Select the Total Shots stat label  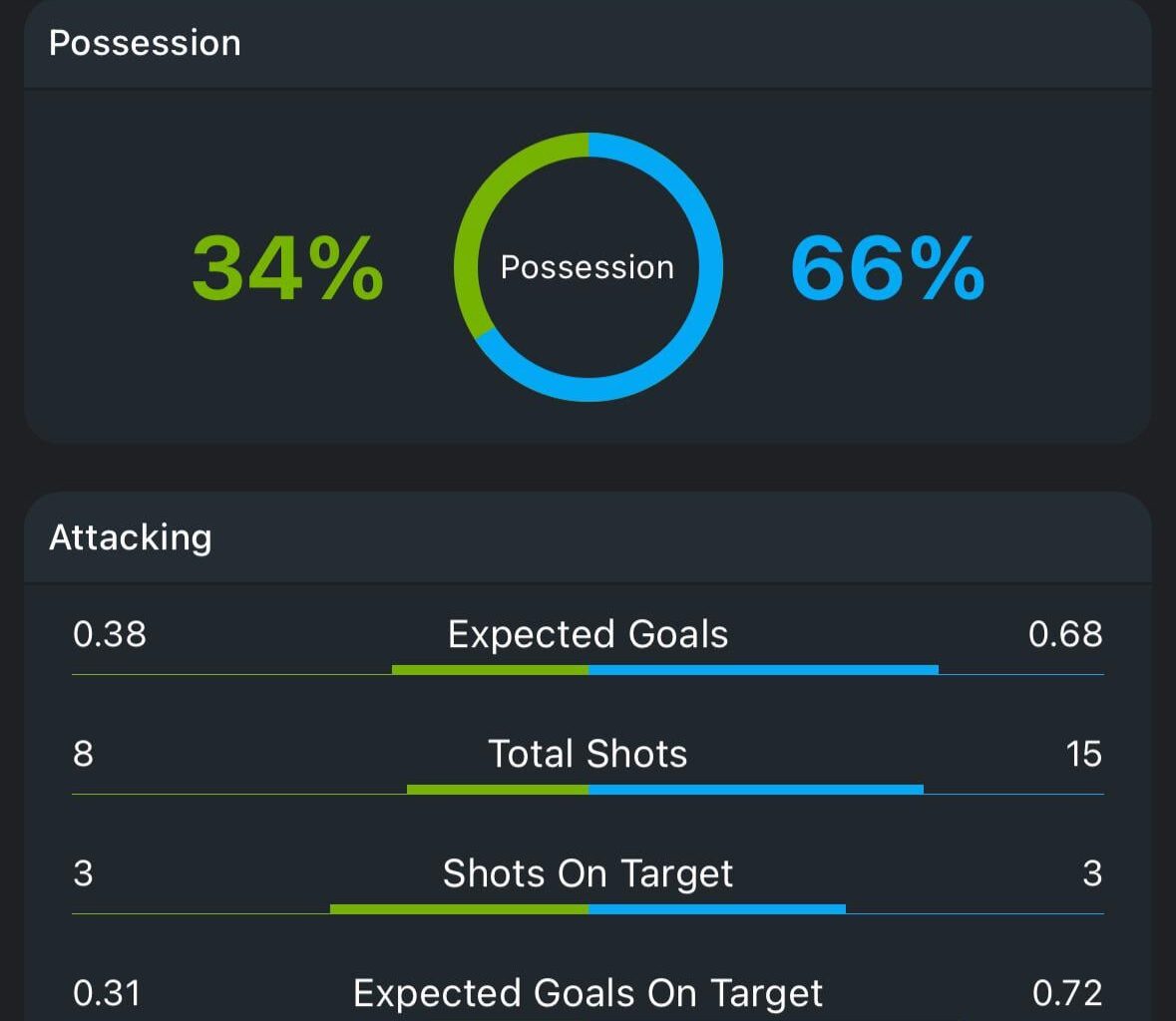point(588,754)
